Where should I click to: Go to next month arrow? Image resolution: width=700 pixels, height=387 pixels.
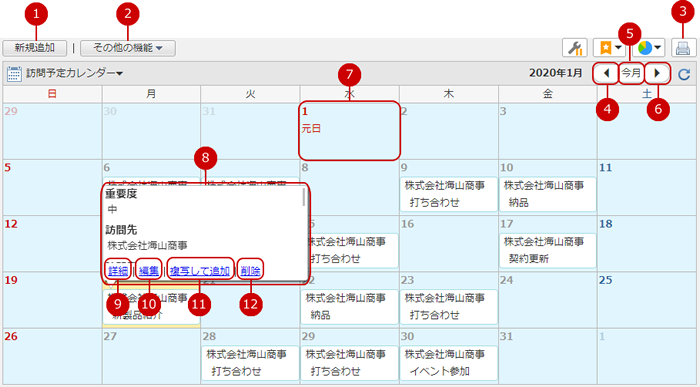point(657,73)
